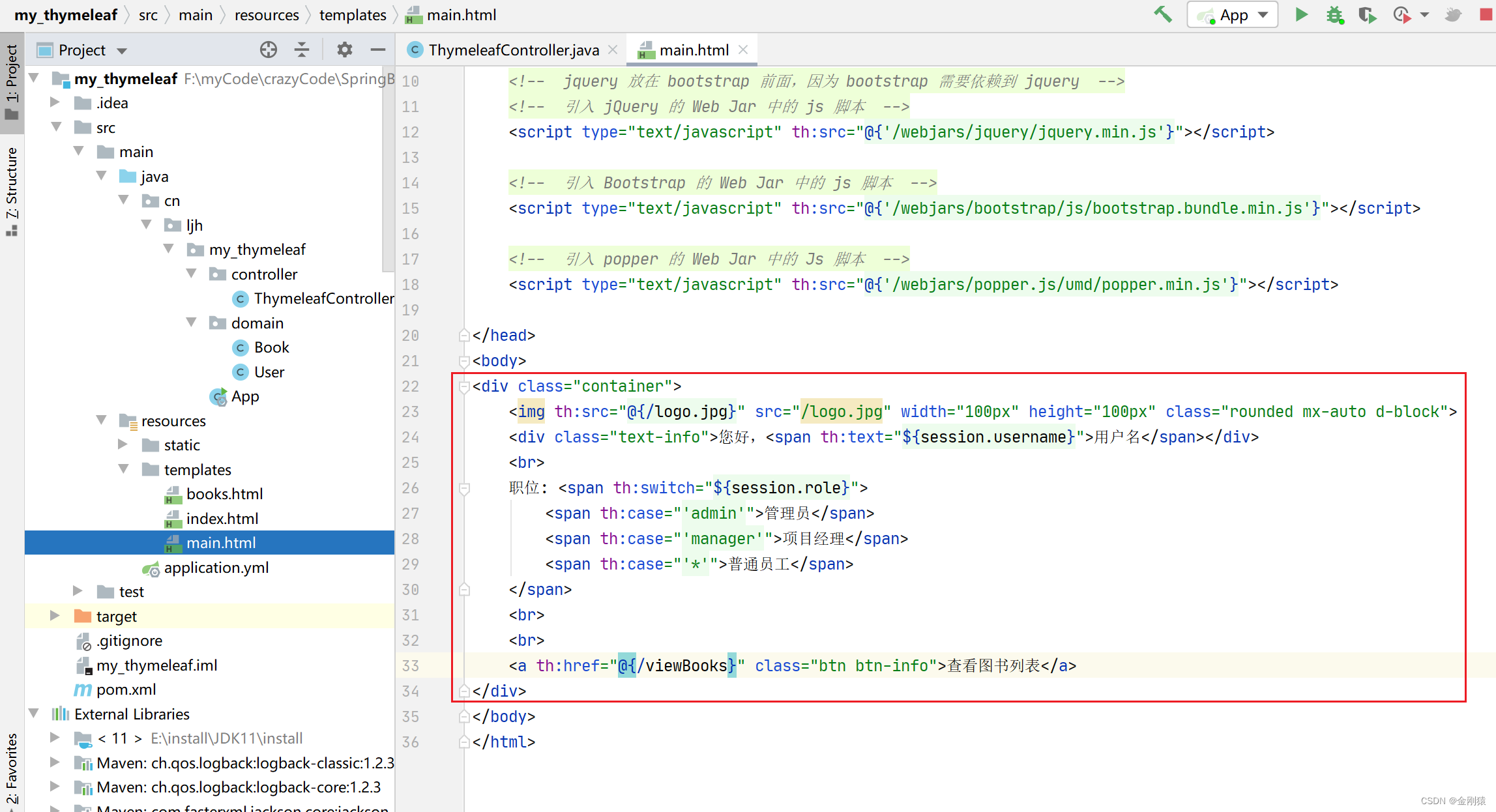
Task: Click line number 33 in gutter
Action: pyautogui.click(x=410, y=665)
